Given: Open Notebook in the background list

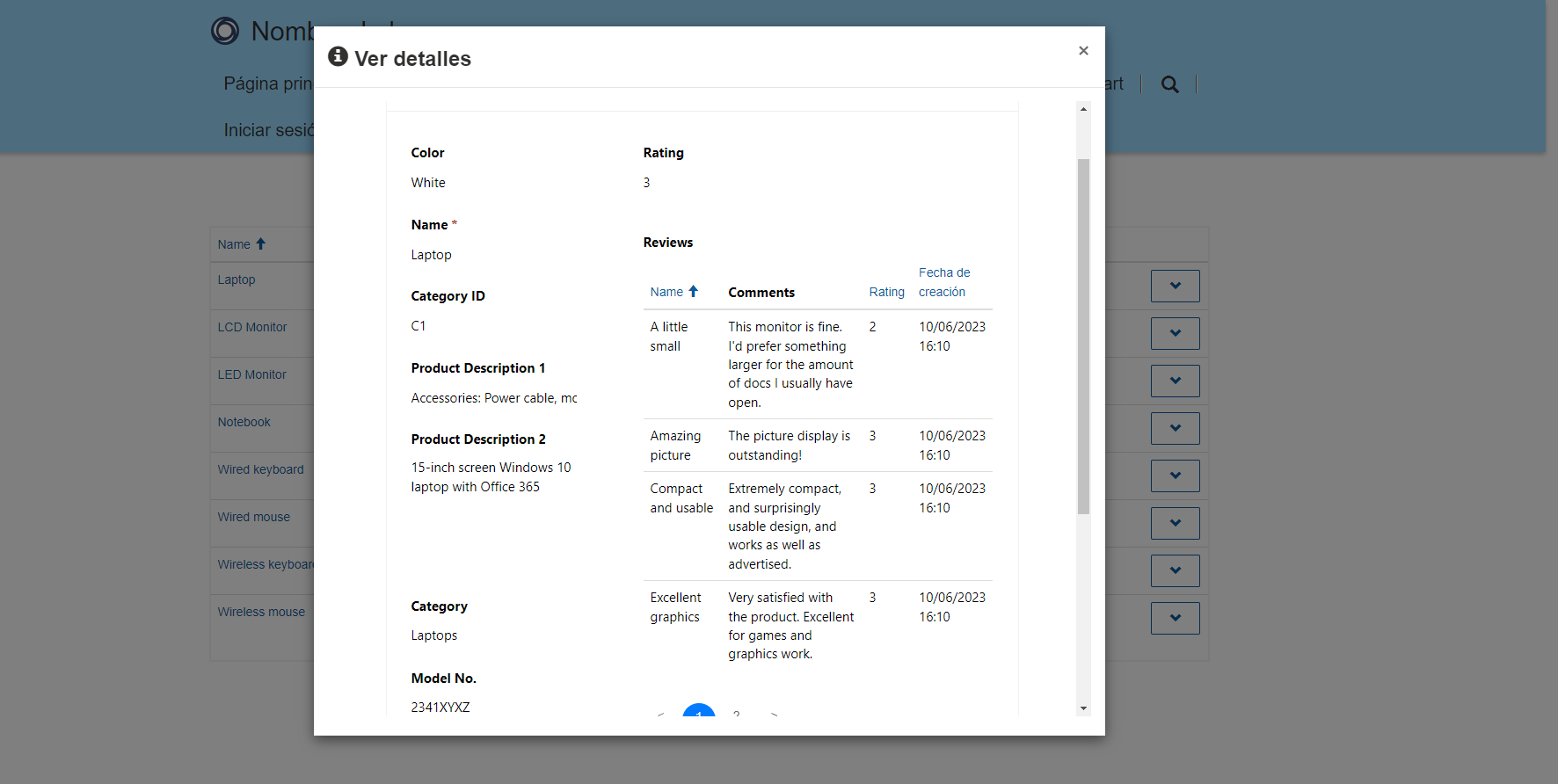Looking at the screenshot, I should (x=244, y=422).
